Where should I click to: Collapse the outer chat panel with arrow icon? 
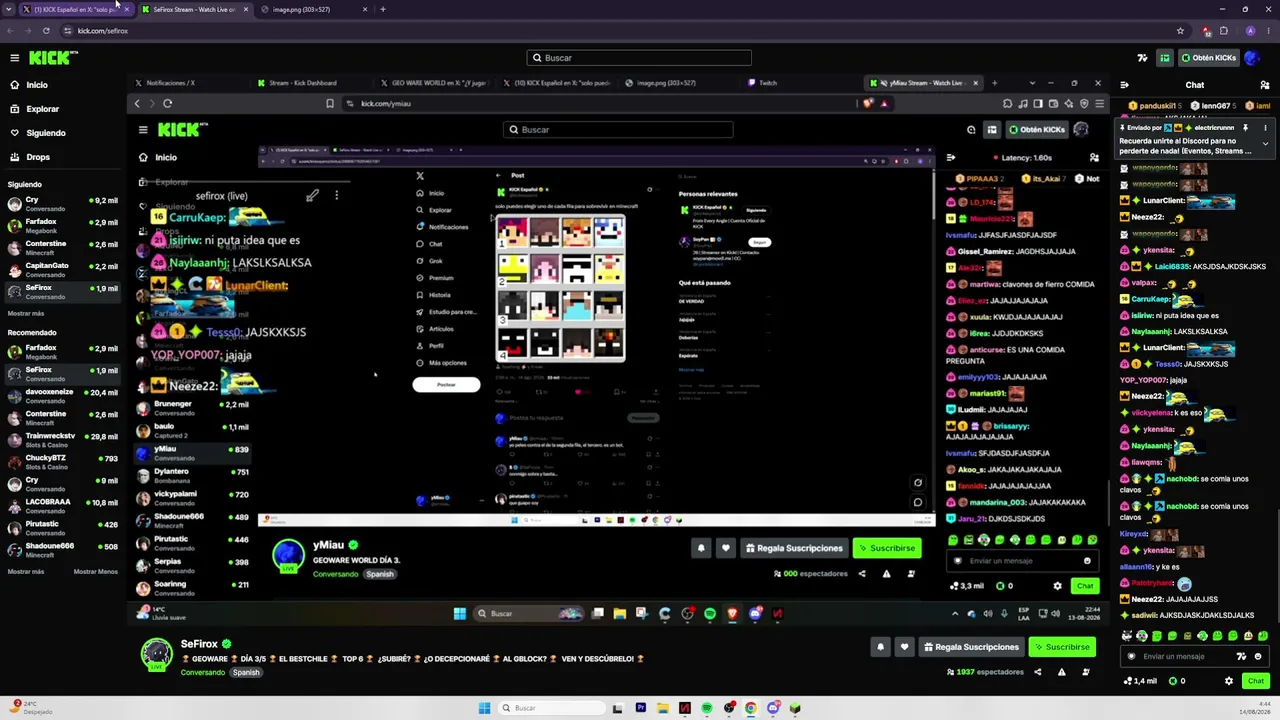[x=1125, y=85]
